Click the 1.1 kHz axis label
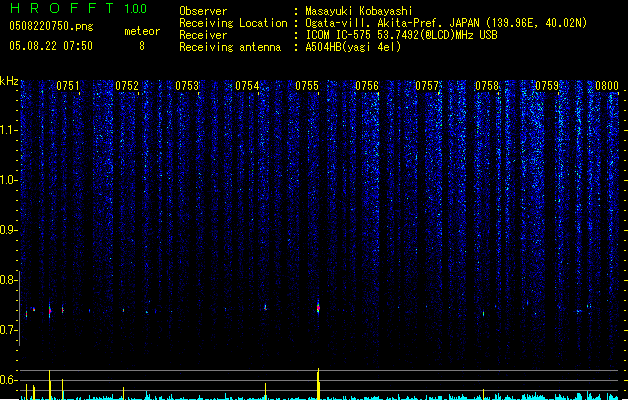The width and height of the screenshot is (629, 400). click(x=9, y=130)
